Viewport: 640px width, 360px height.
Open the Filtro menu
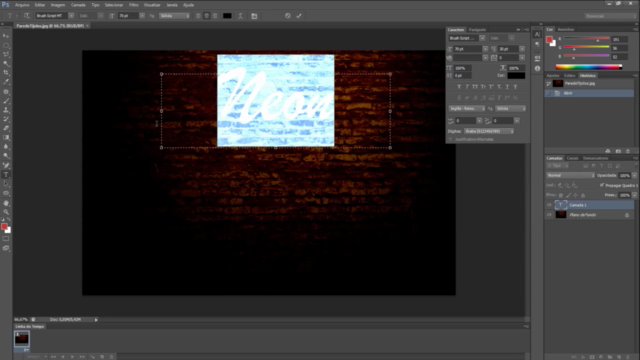coord(133,5)
